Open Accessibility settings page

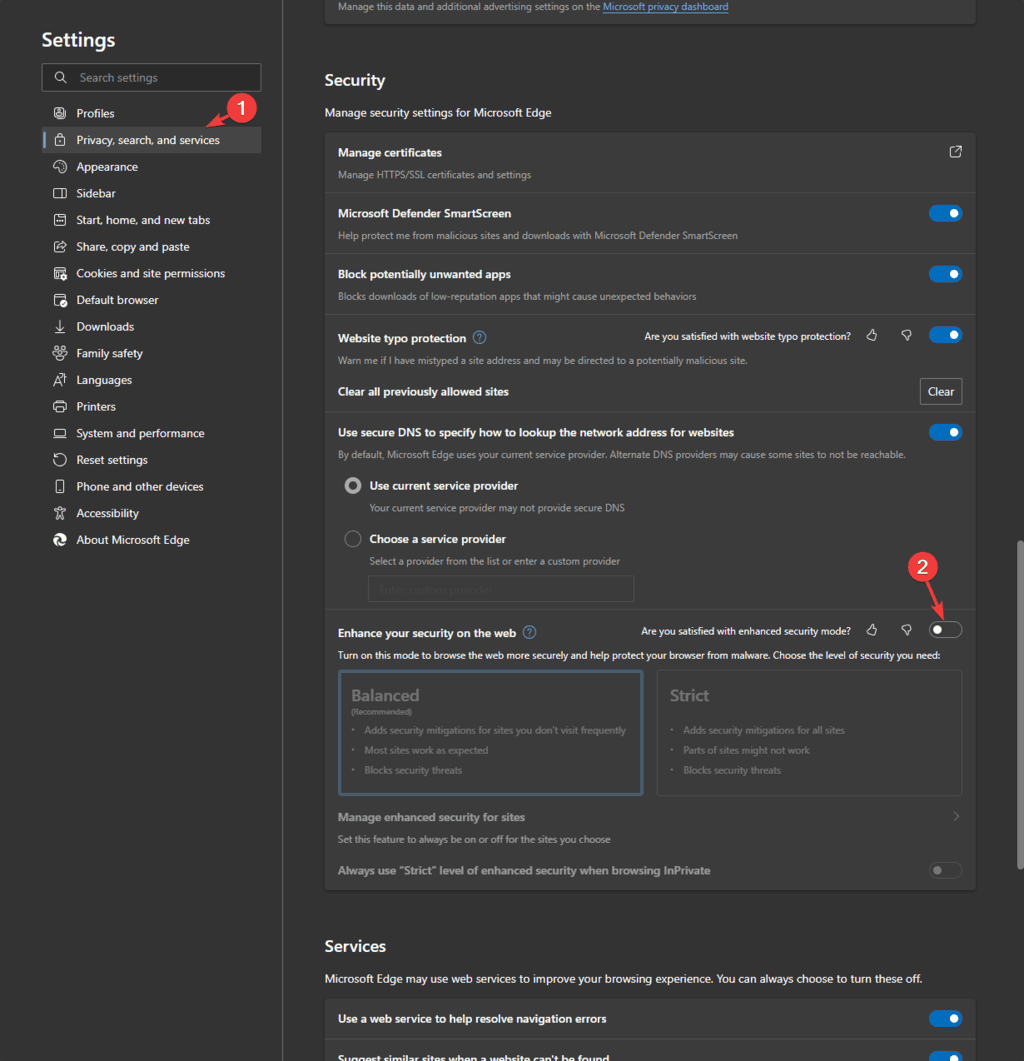[x=152, y=513]
